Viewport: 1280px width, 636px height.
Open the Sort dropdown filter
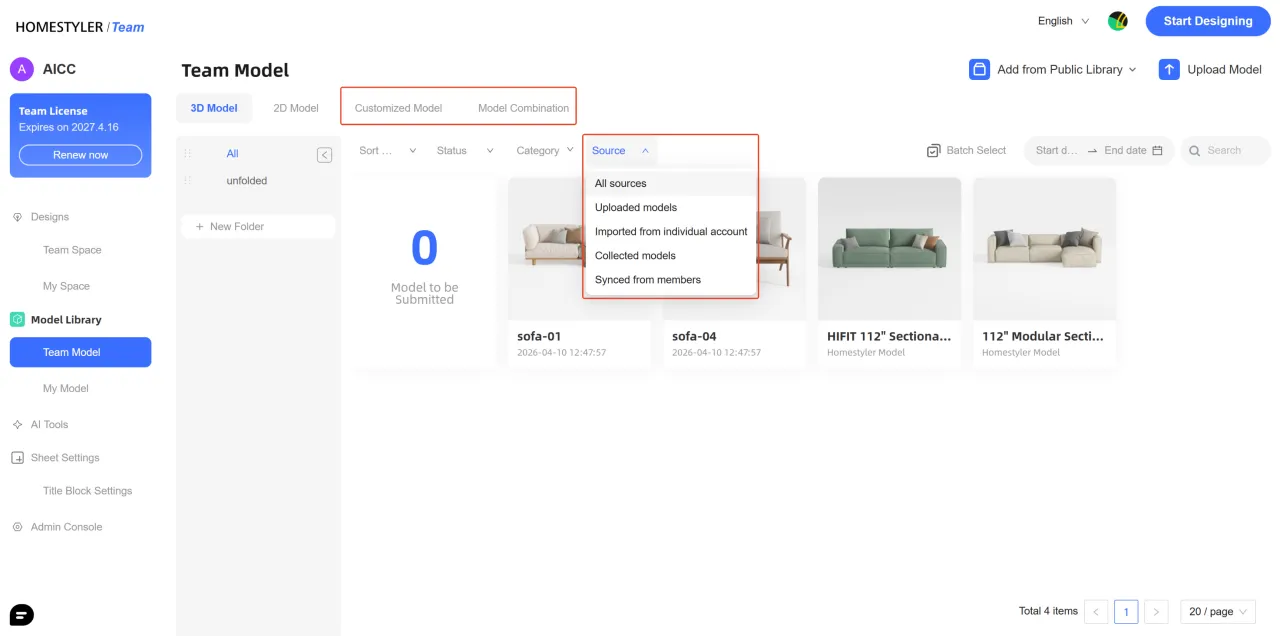pyautogui.click(x=387, y=151)
